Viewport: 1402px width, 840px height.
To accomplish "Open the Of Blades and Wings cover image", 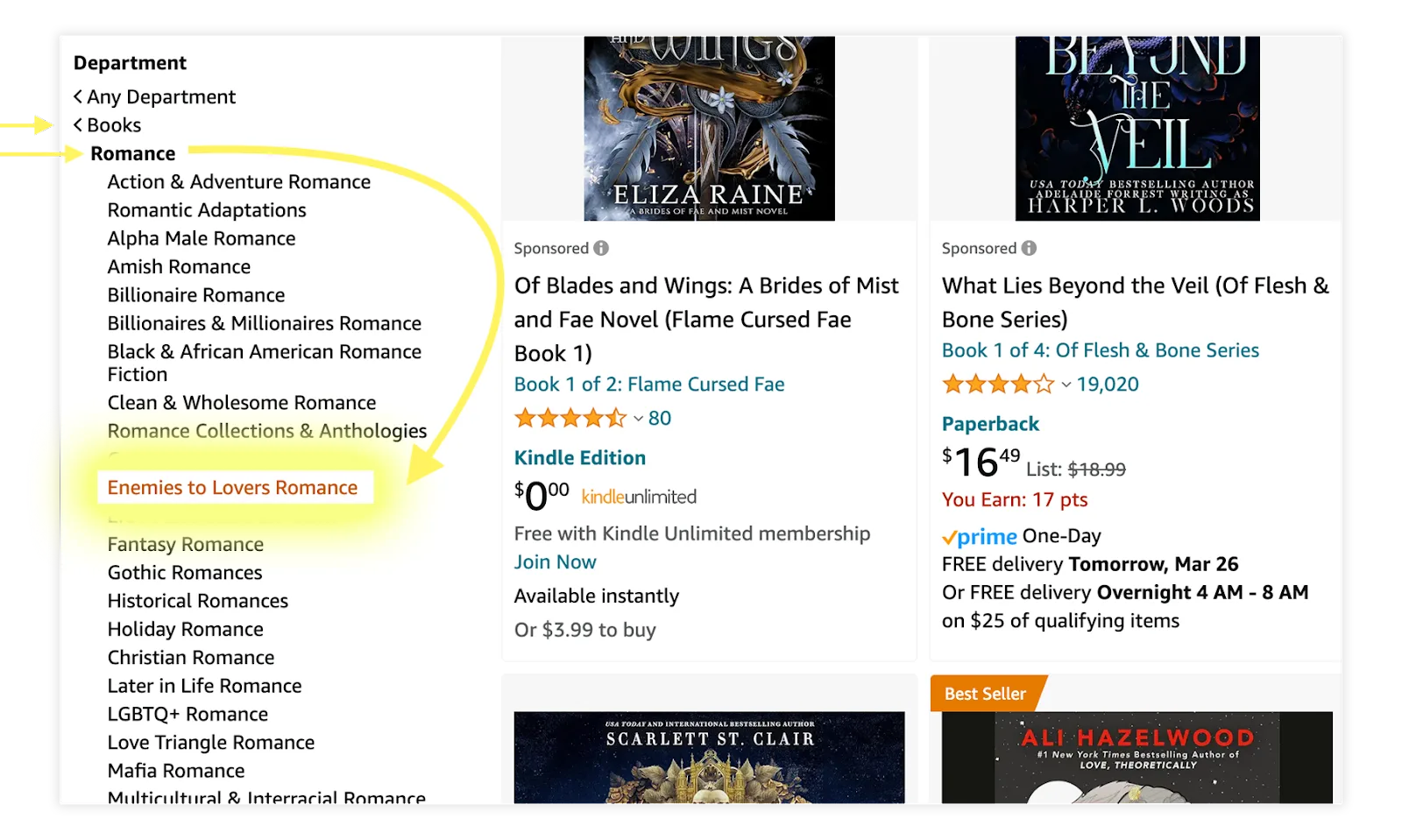I will [710, 129].
